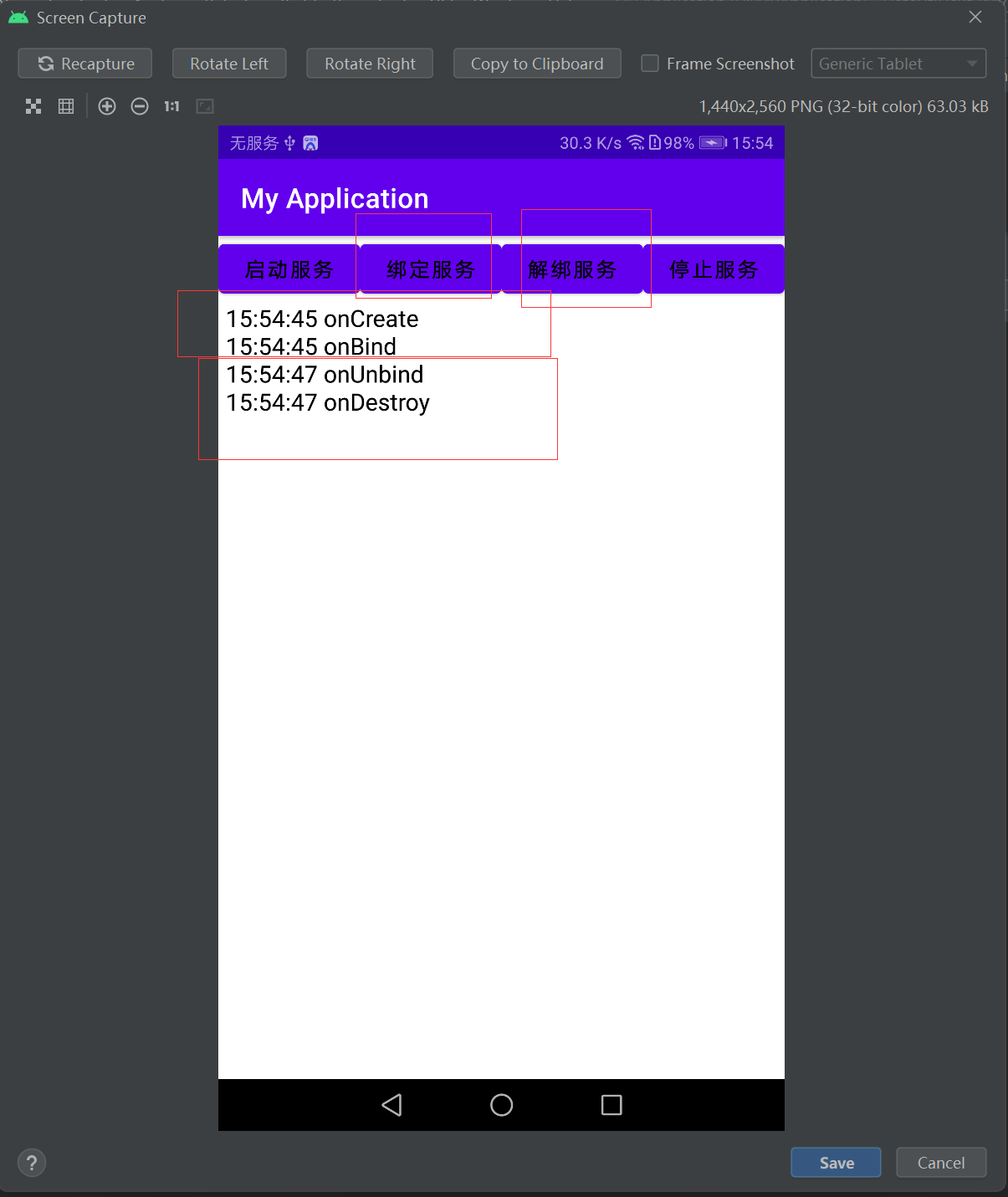The height and width of the screenshot is (1197, 1008).
Task: Zoom in on the screenshot preview
Action: [x=107, y=106]
